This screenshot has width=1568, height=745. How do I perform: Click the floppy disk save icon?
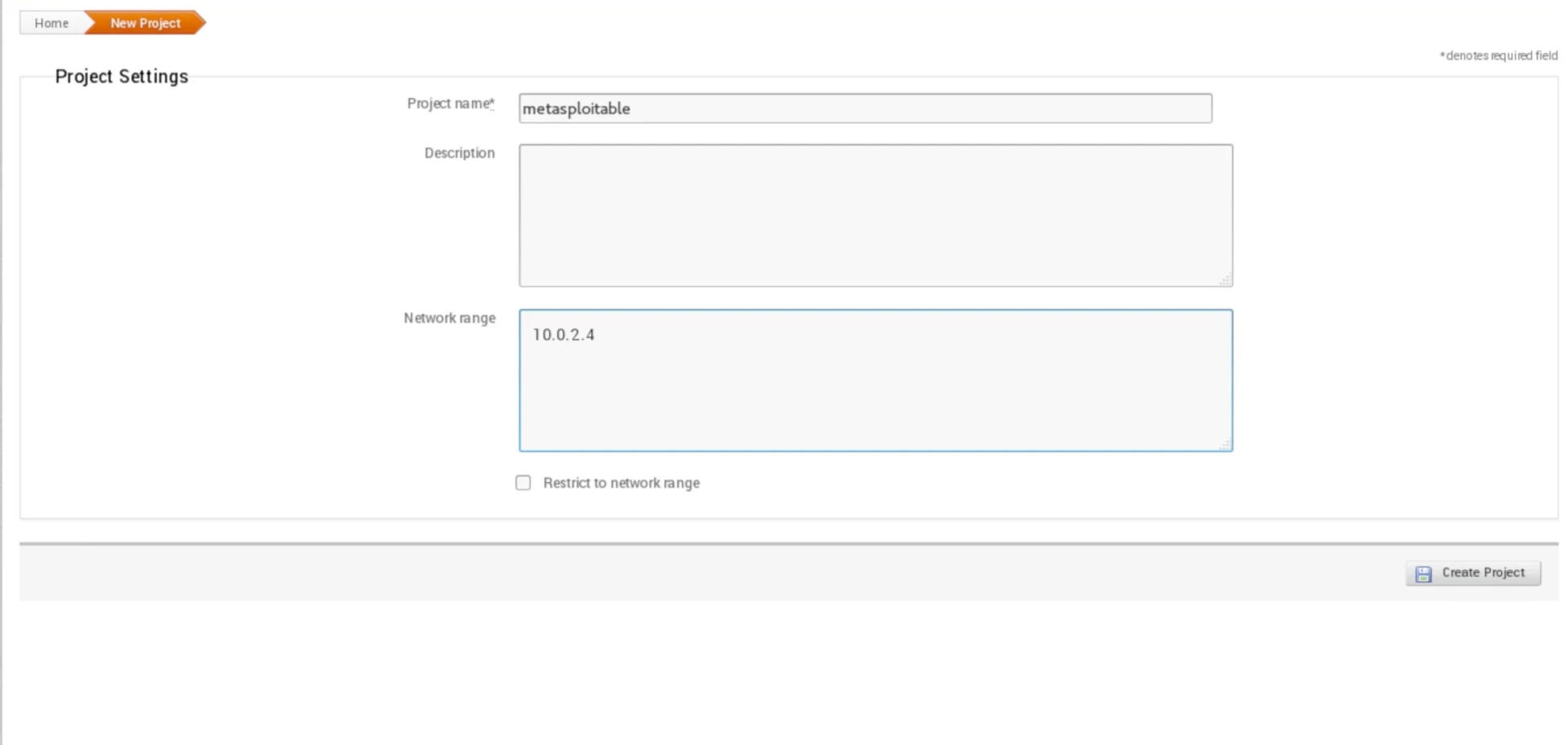point(1423,574)
